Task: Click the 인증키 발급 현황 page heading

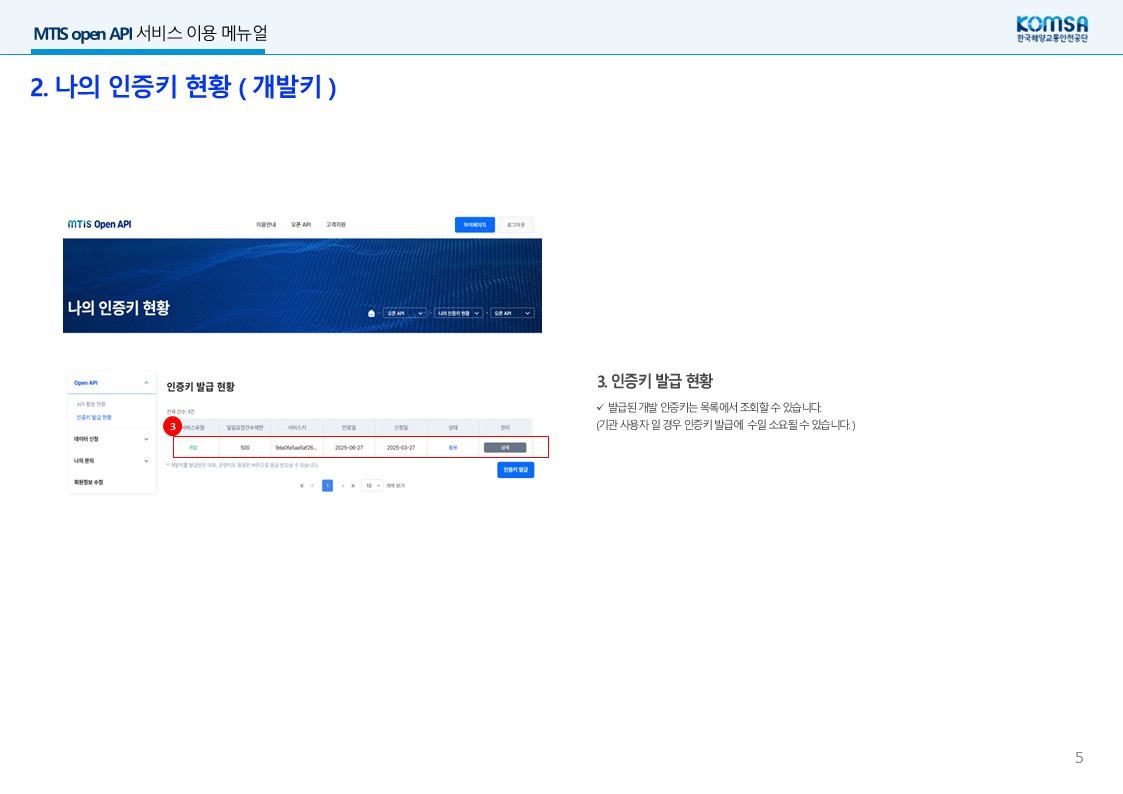Action: point(201,387)
